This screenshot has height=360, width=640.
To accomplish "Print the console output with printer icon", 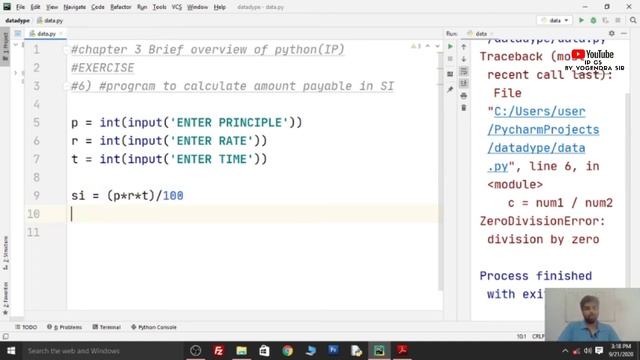I will pos(464,96).
